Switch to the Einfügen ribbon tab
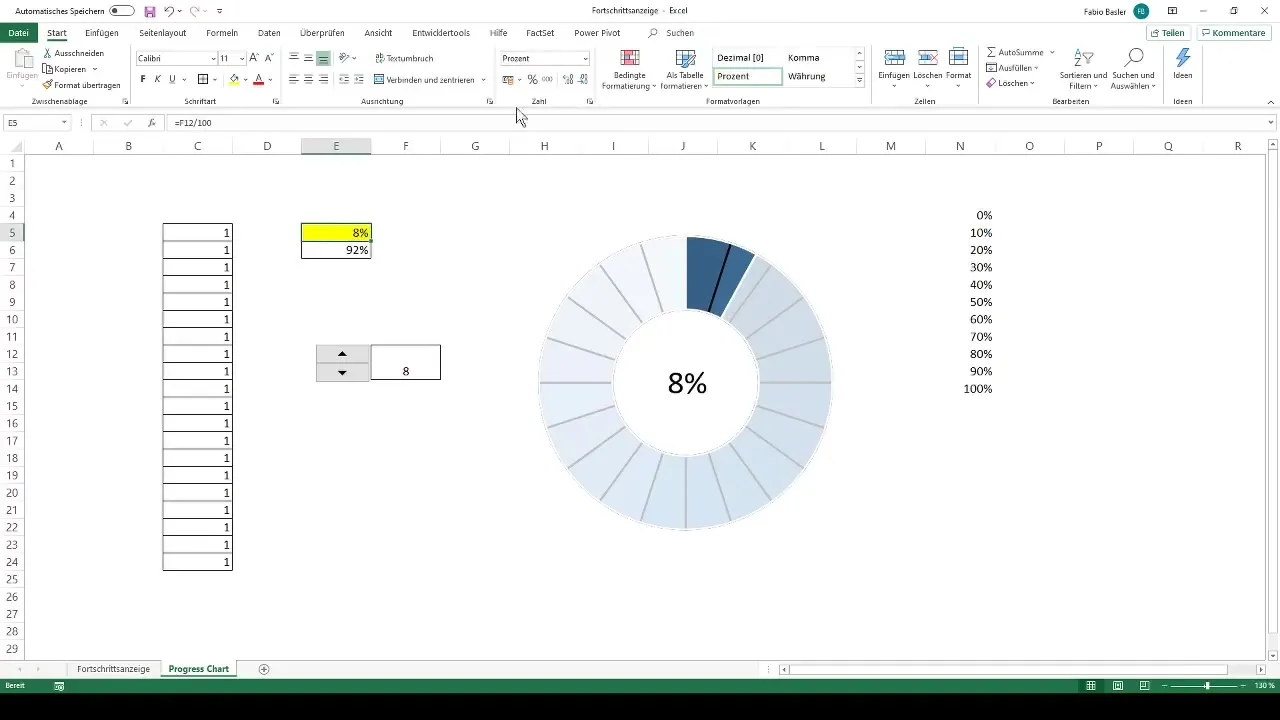 coord(102,33)
